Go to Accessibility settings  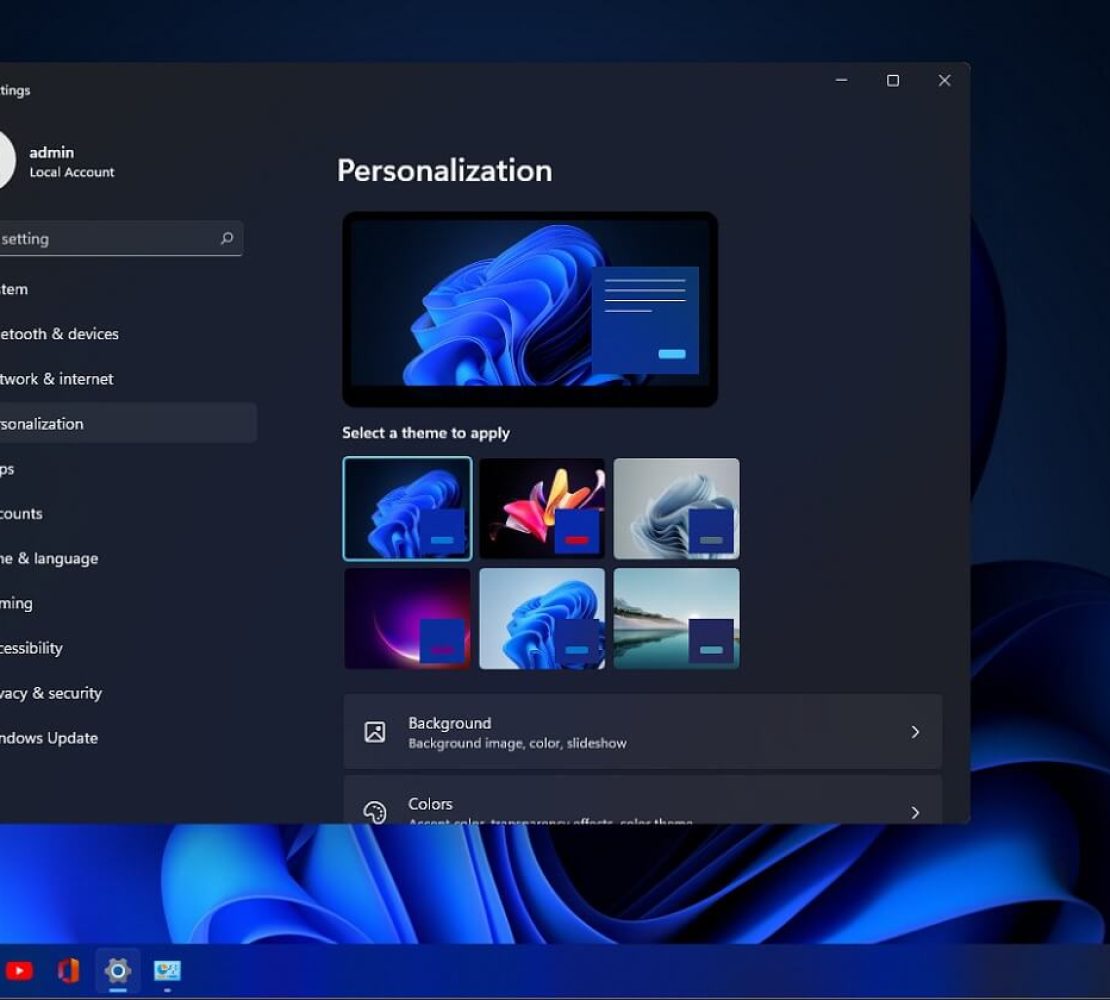(31, 648)
